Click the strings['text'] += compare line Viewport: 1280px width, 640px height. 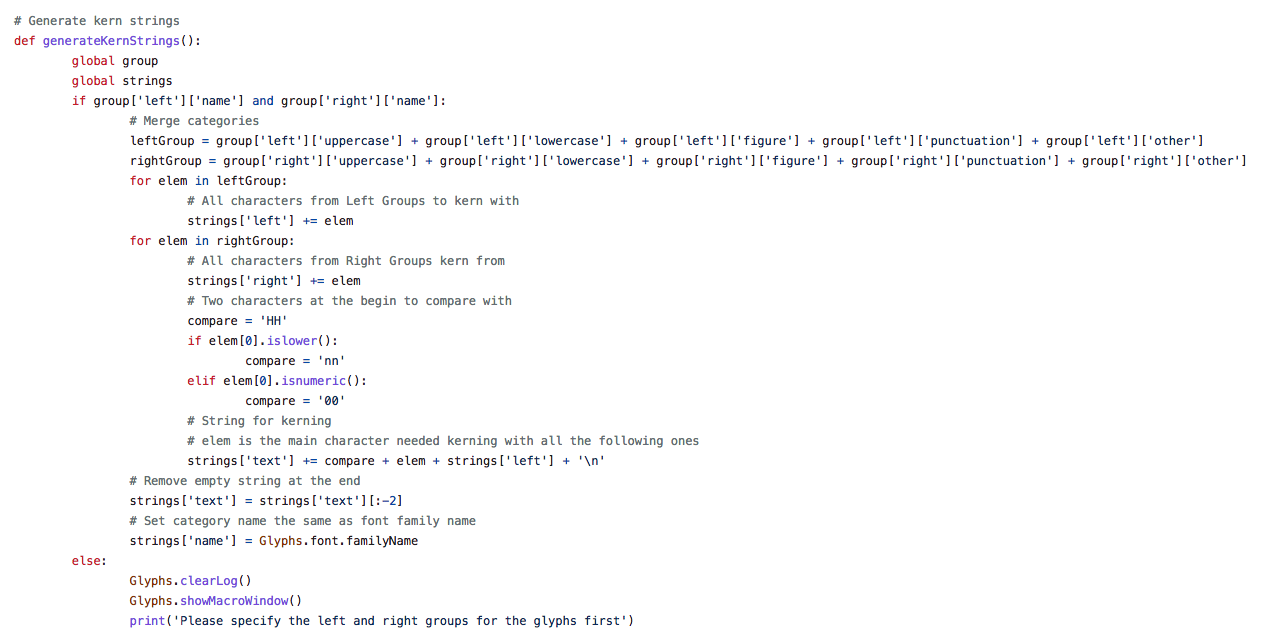(x=396, y=461)
